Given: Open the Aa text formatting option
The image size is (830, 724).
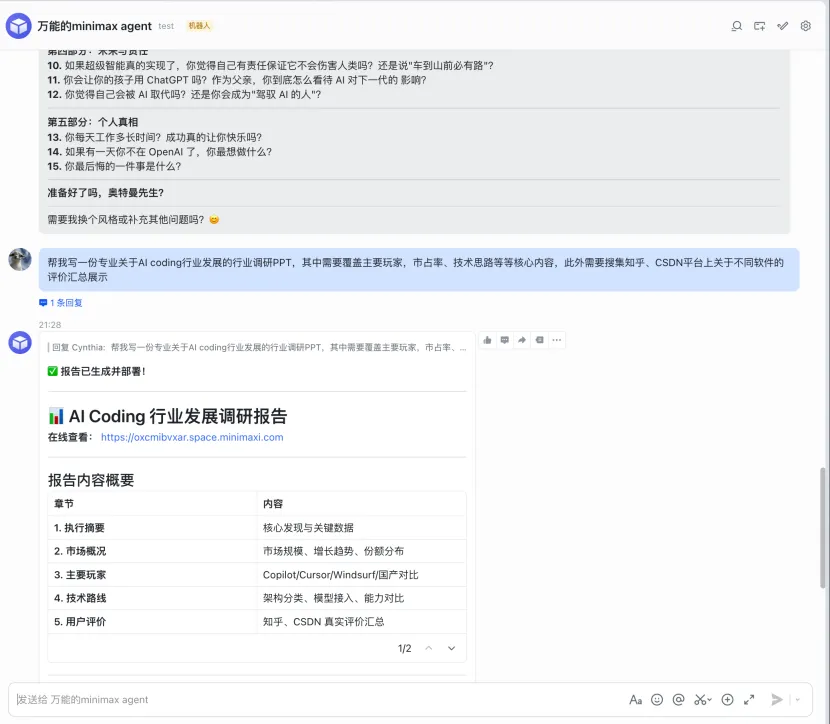Looking at the screenshot, I should (636, 699).
